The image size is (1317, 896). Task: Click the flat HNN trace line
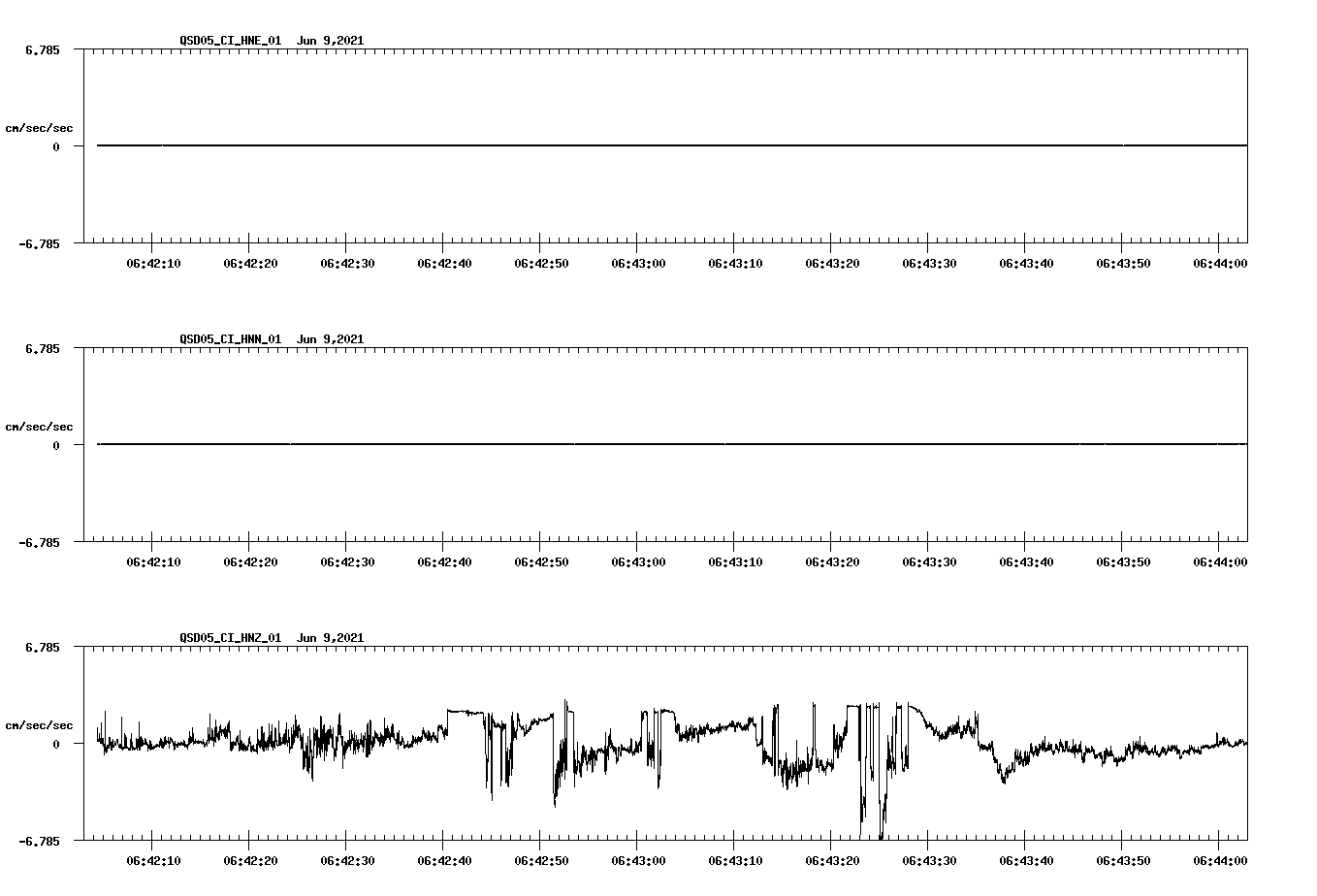pos(672,444)
